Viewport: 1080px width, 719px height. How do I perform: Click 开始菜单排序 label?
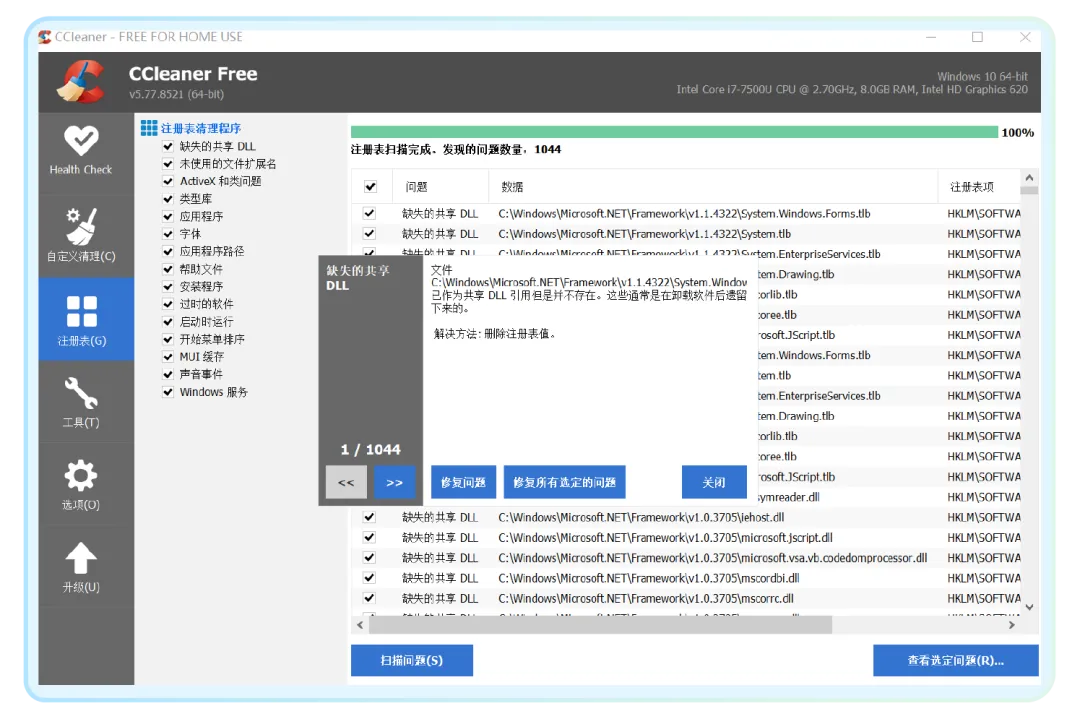click(212, 340)
